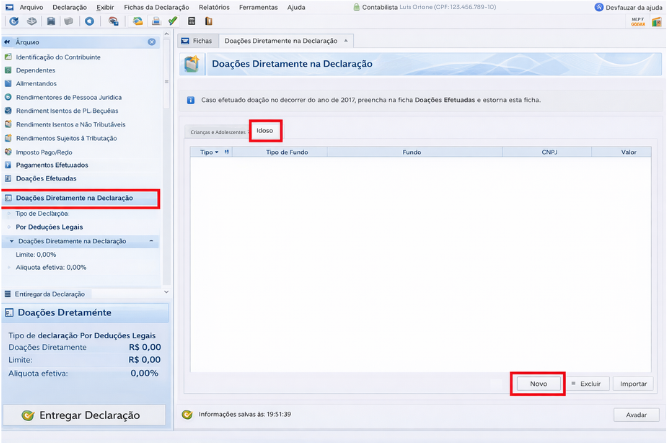Click the first blue refresh toolbar icon

pos(14,20)
